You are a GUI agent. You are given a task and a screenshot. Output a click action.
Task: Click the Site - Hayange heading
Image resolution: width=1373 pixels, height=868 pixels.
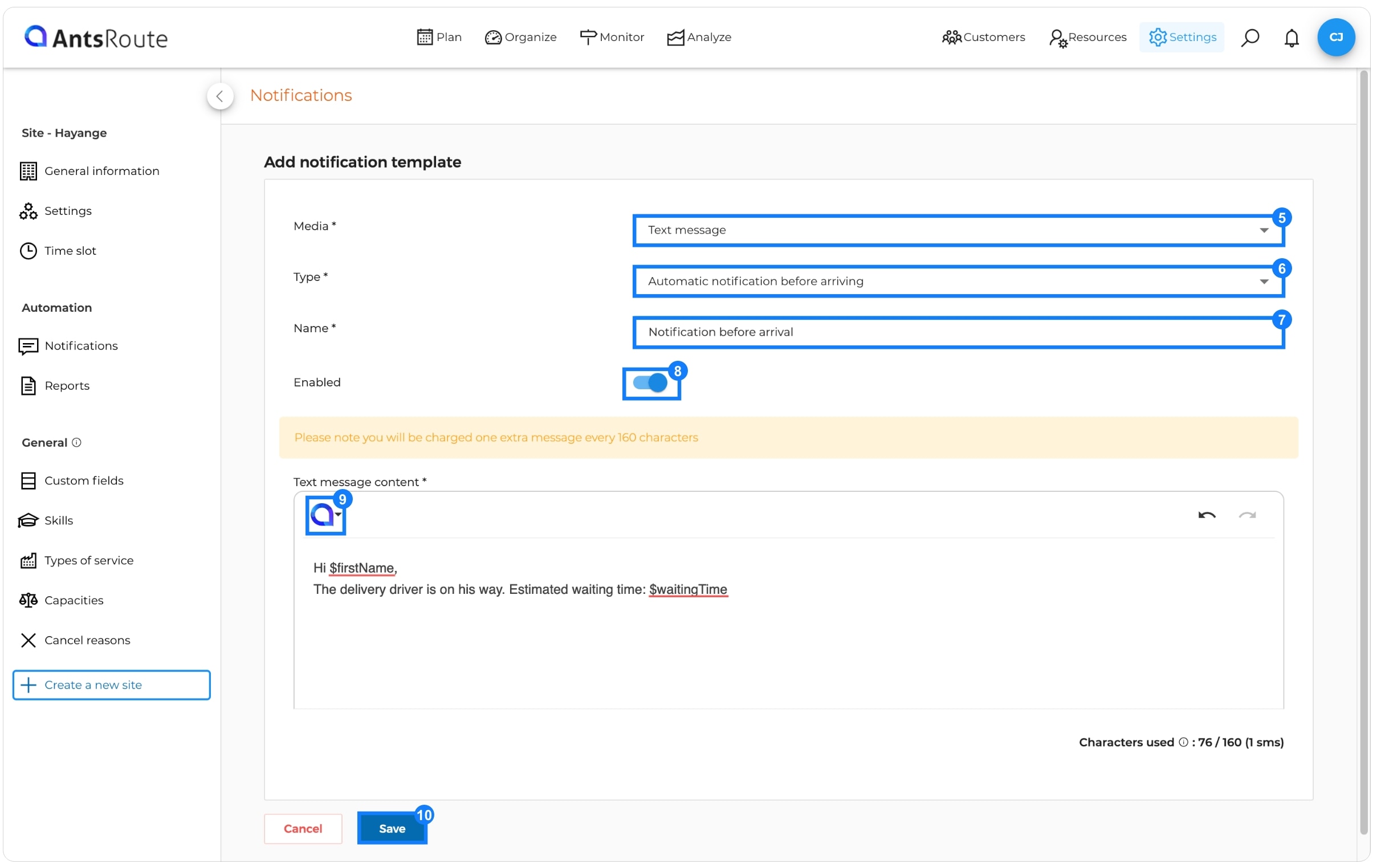point(64,133)
